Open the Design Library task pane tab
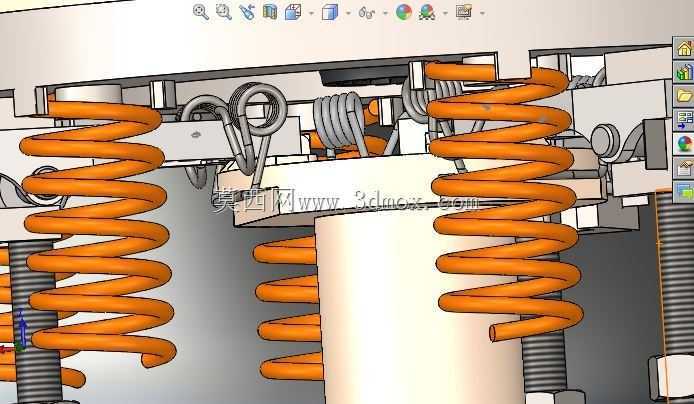Viewport: 694px width, 404px height. pyautogui.click(x=684, y=72)
